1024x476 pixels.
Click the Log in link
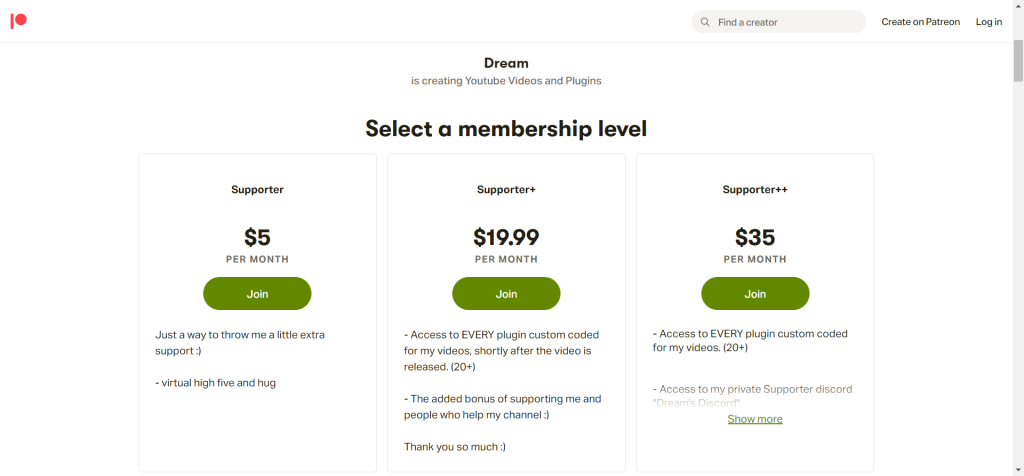coord(989,22)
